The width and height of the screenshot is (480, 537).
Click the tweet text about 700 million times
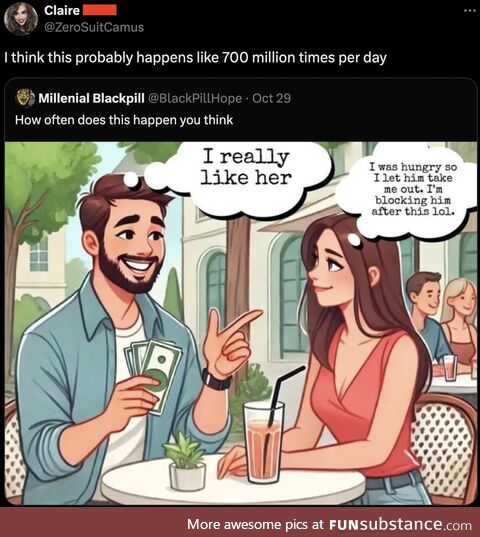(195, 57)
